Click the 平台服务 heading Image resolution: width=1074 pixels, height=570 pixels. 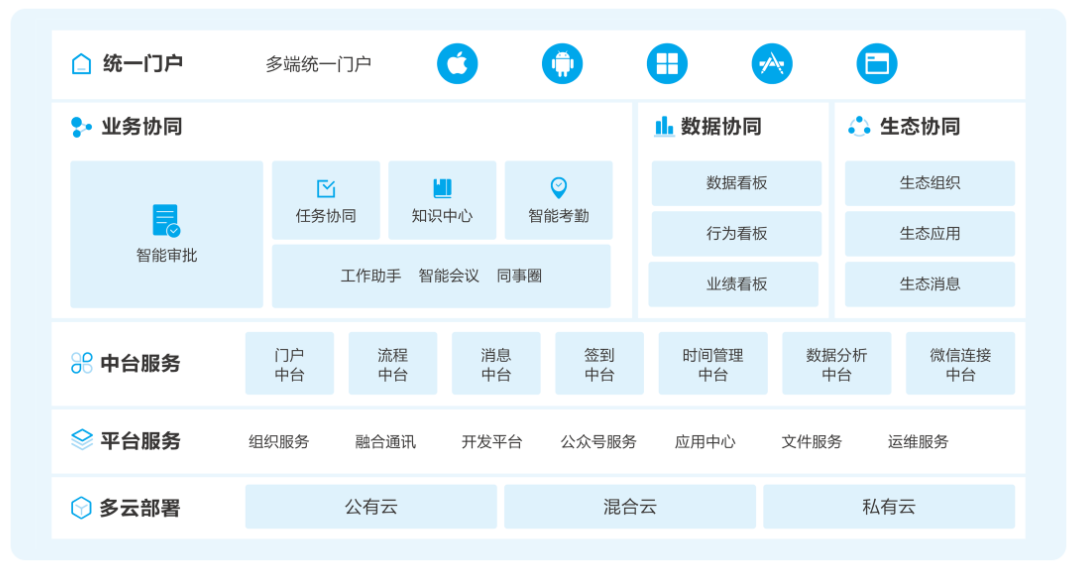tap(140, 441)
